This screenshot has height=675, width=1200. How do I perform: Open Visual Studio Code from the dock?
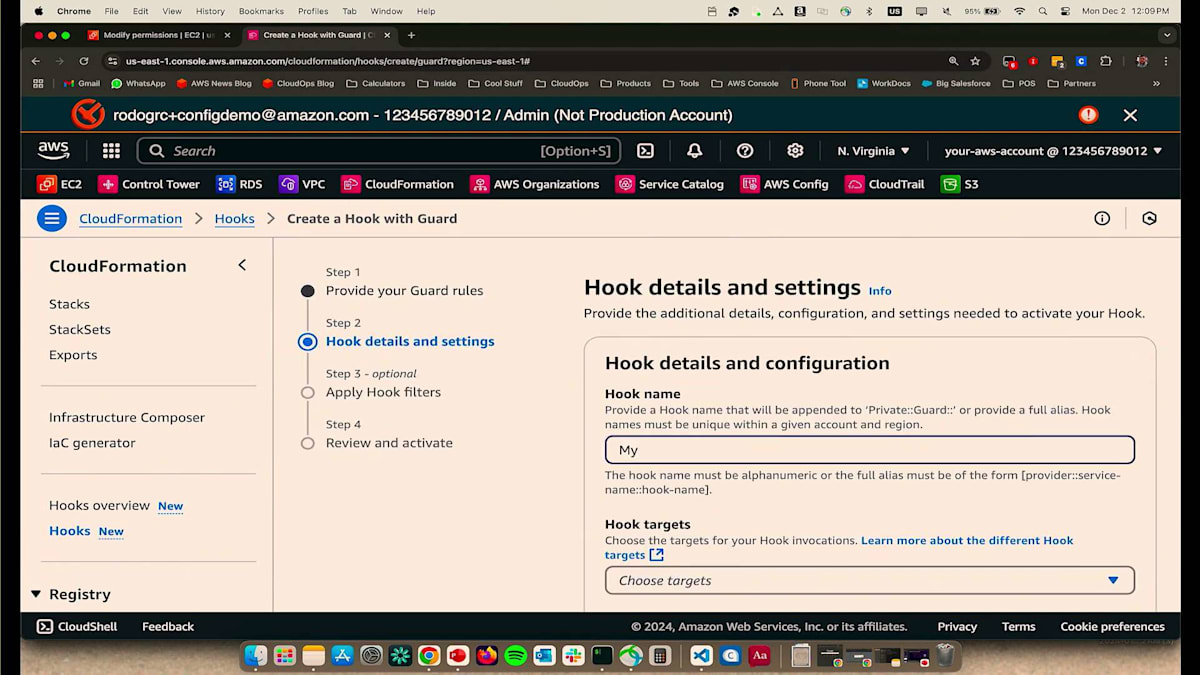(x=701, y=656)
